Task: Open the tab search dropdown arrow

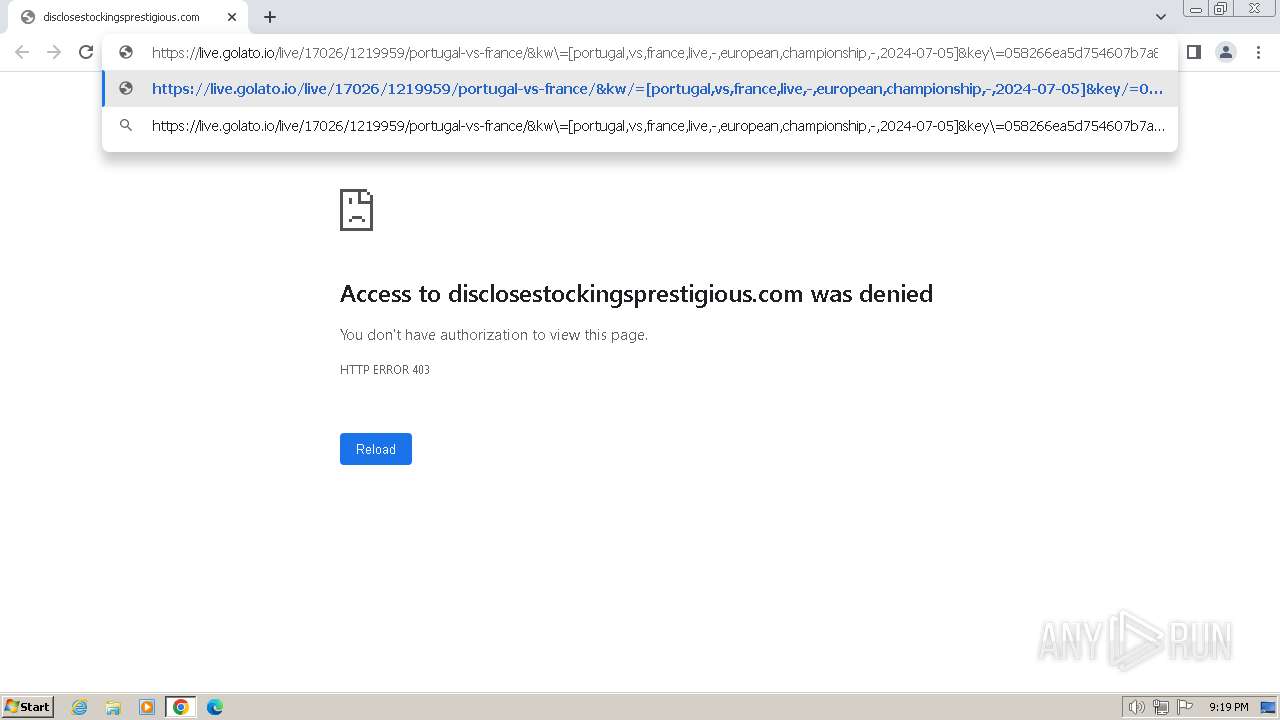Action: tap(1161, 17)
